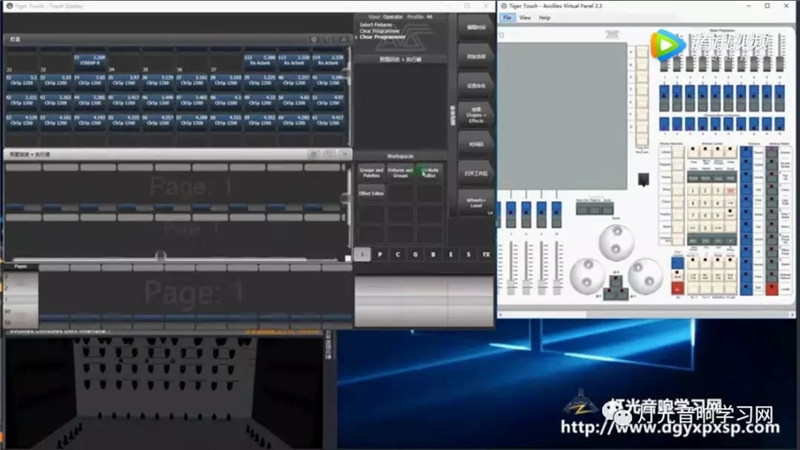Select the 'B' beam attribute bank button
The image size is (800, 450).
point(433,254)
